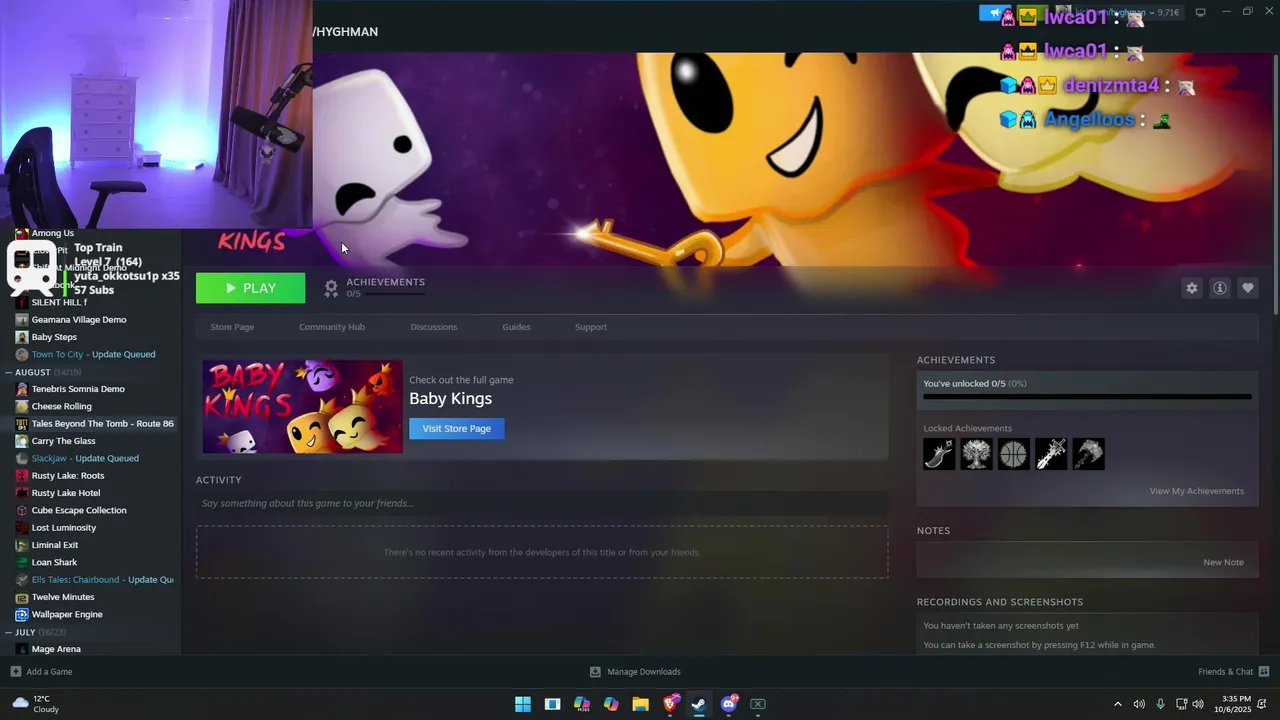Open Windows Start menu
Viewport: 1280px width, 720px height.
(523, 704)
